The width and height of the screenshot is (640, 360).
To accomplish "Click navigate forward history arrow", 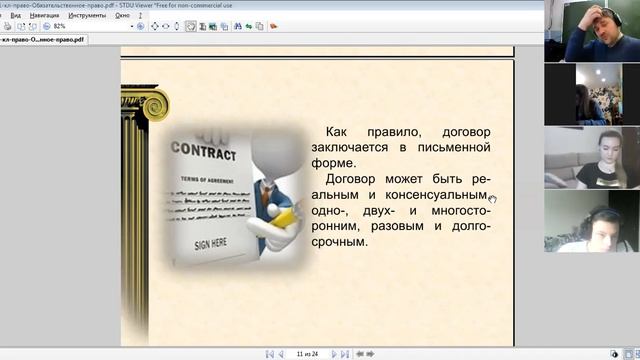I will 370,354.
